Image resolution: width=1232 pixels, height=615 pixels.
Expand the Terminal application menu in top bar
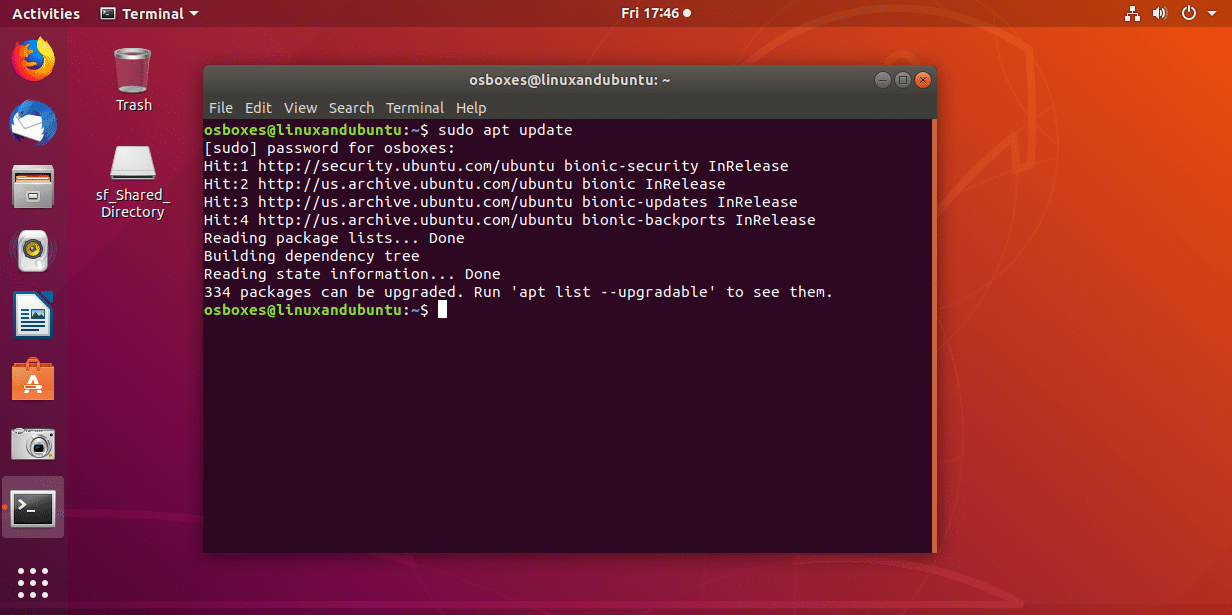pos(148,13)
